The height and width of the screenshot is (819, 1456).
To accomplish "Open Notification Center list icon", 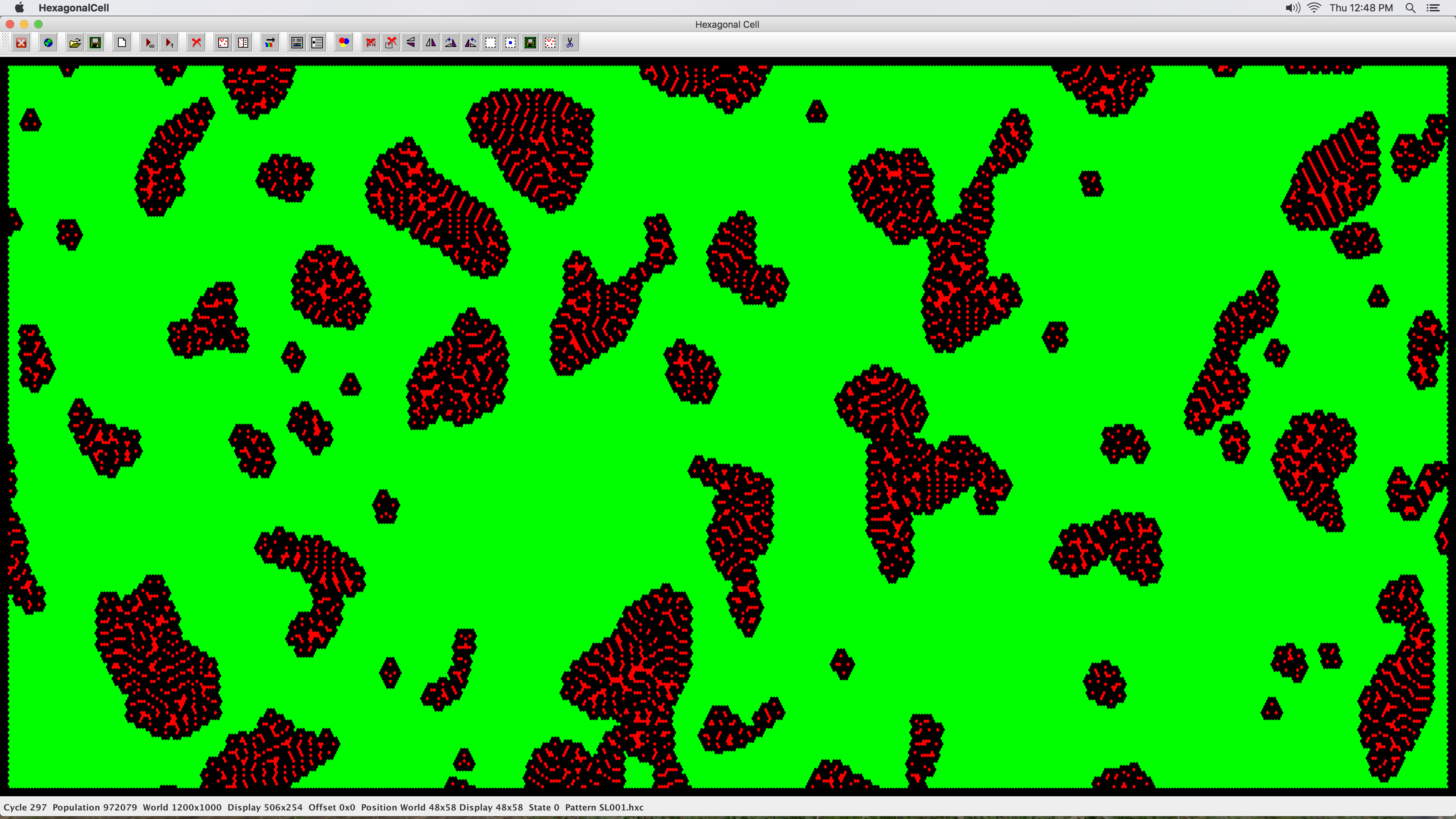I will tap(1433, 8).
